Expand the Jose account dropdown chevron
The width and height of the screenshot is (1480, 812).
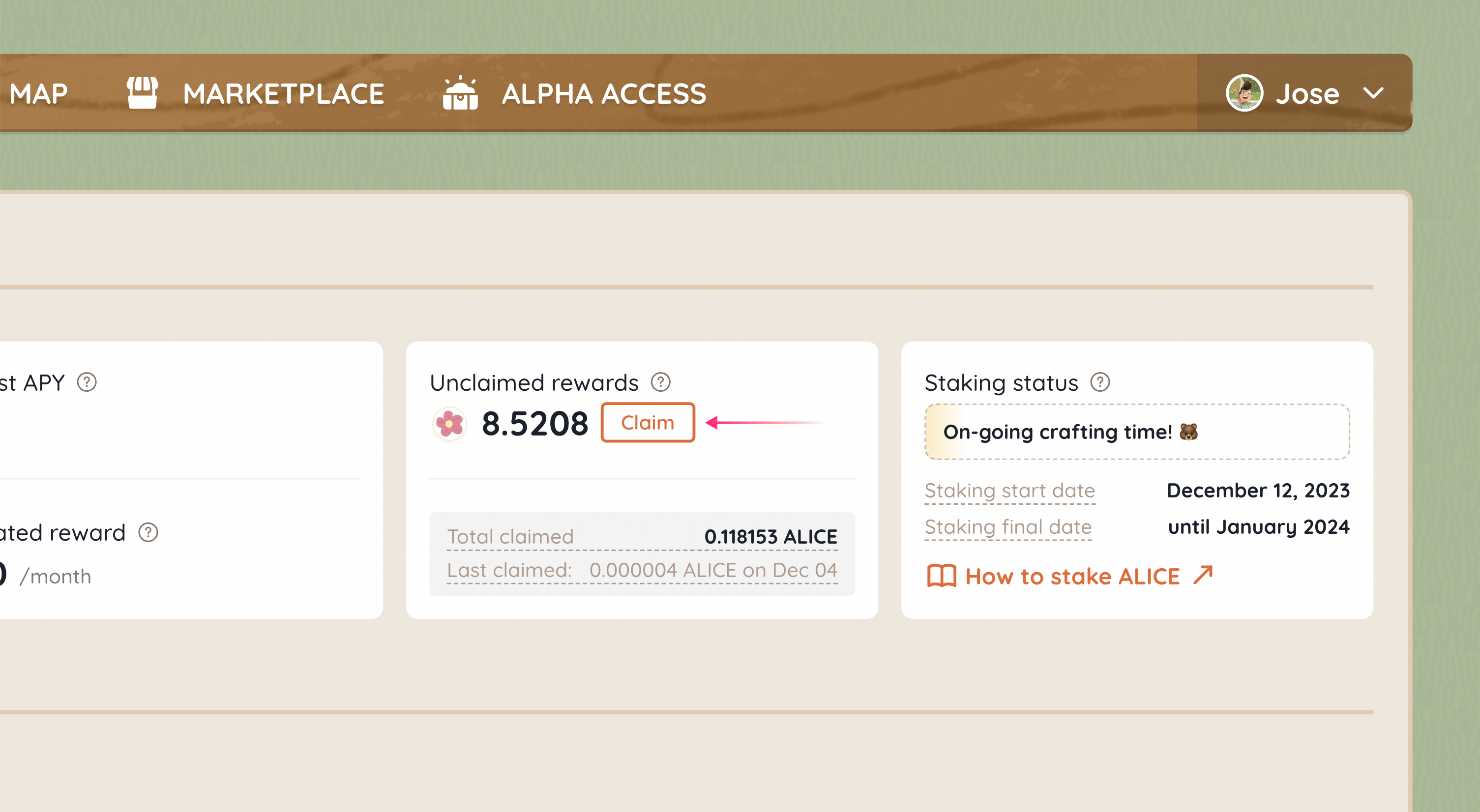point(1373,93)
